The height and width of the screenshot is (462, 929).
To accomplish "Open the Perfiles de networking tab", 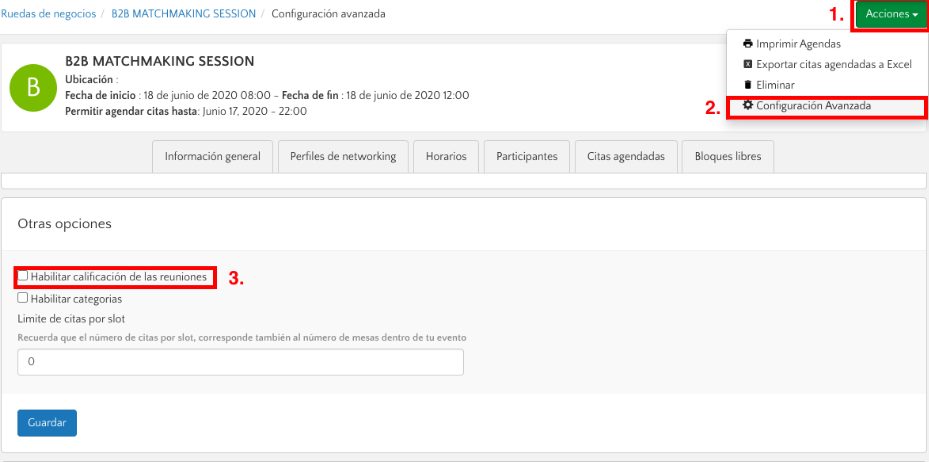I will 342,157.
